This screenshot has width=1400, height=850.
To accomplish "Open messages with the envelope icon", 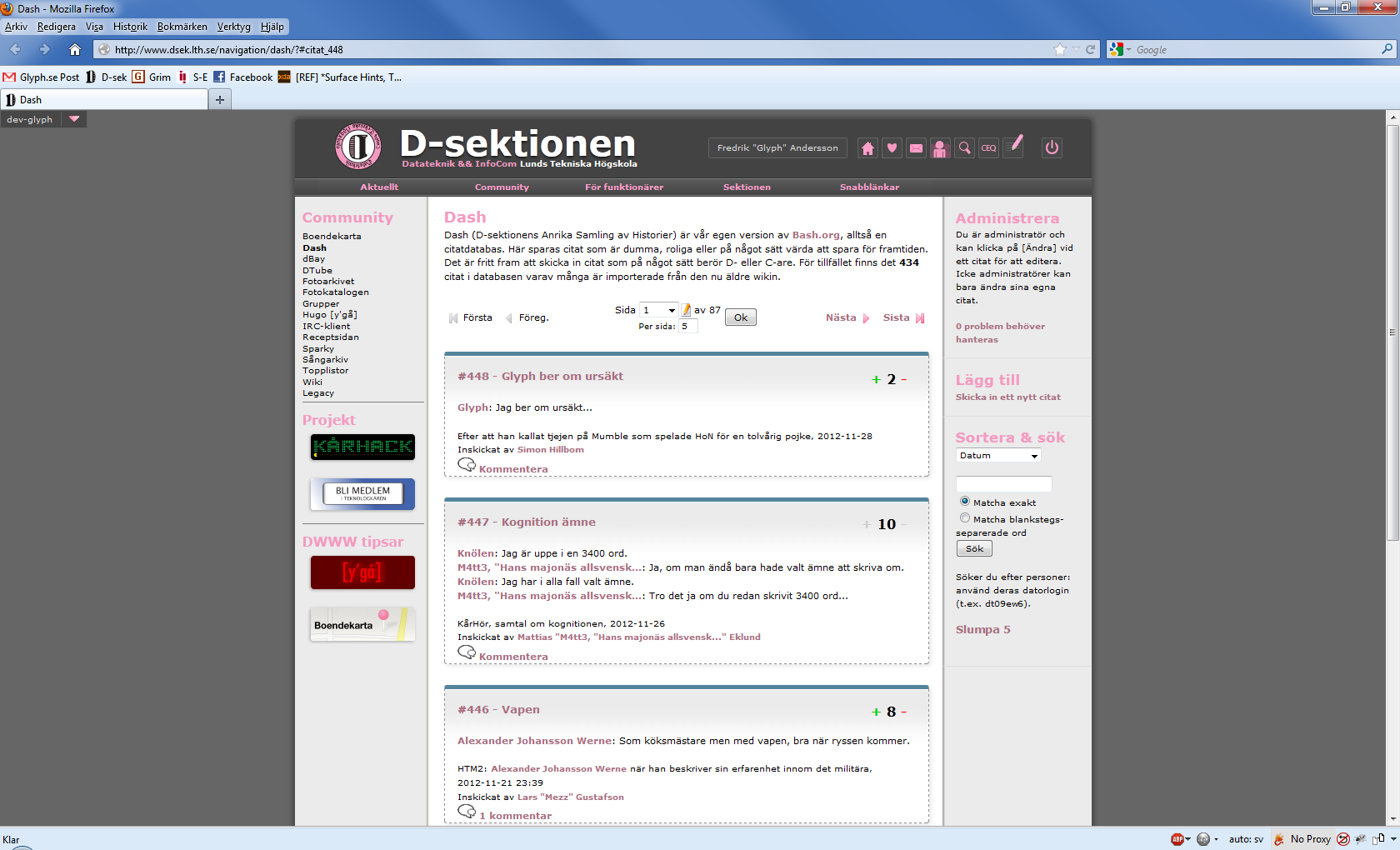I will [916, 148].
